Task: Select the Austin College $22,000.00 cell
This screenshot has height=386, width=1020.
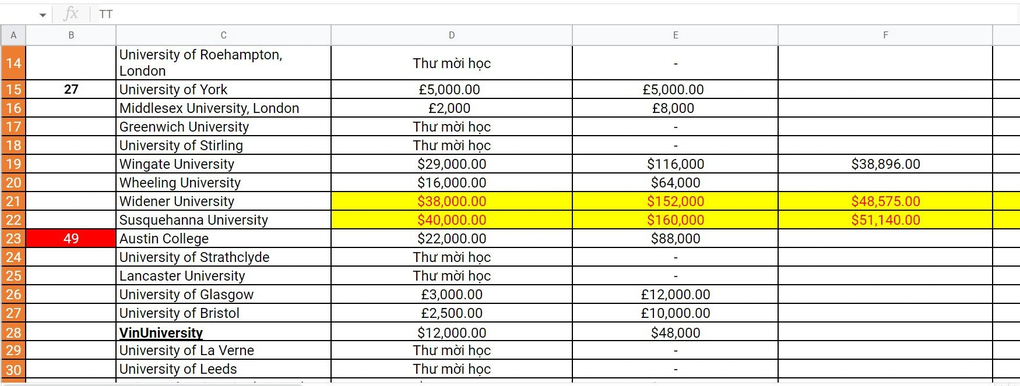Action: coord(451,238)
